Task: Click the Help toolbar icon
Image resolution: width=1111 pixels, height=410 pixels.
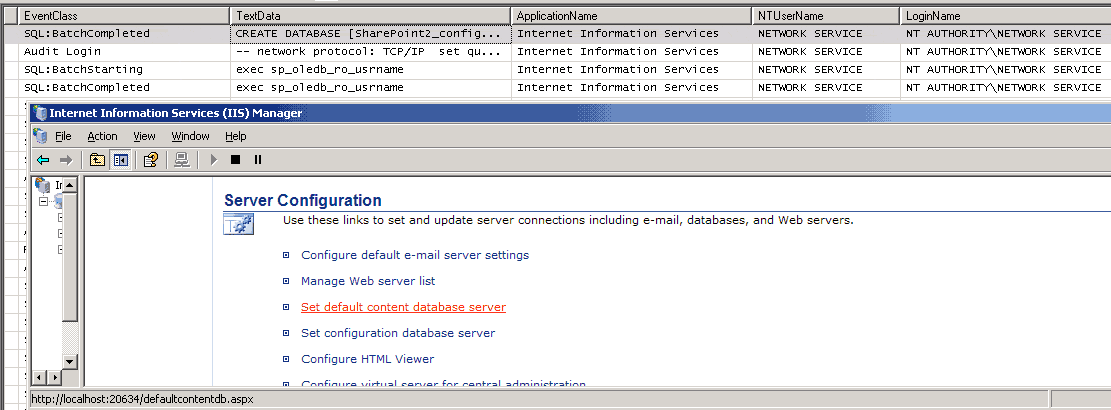Action: 151,159
